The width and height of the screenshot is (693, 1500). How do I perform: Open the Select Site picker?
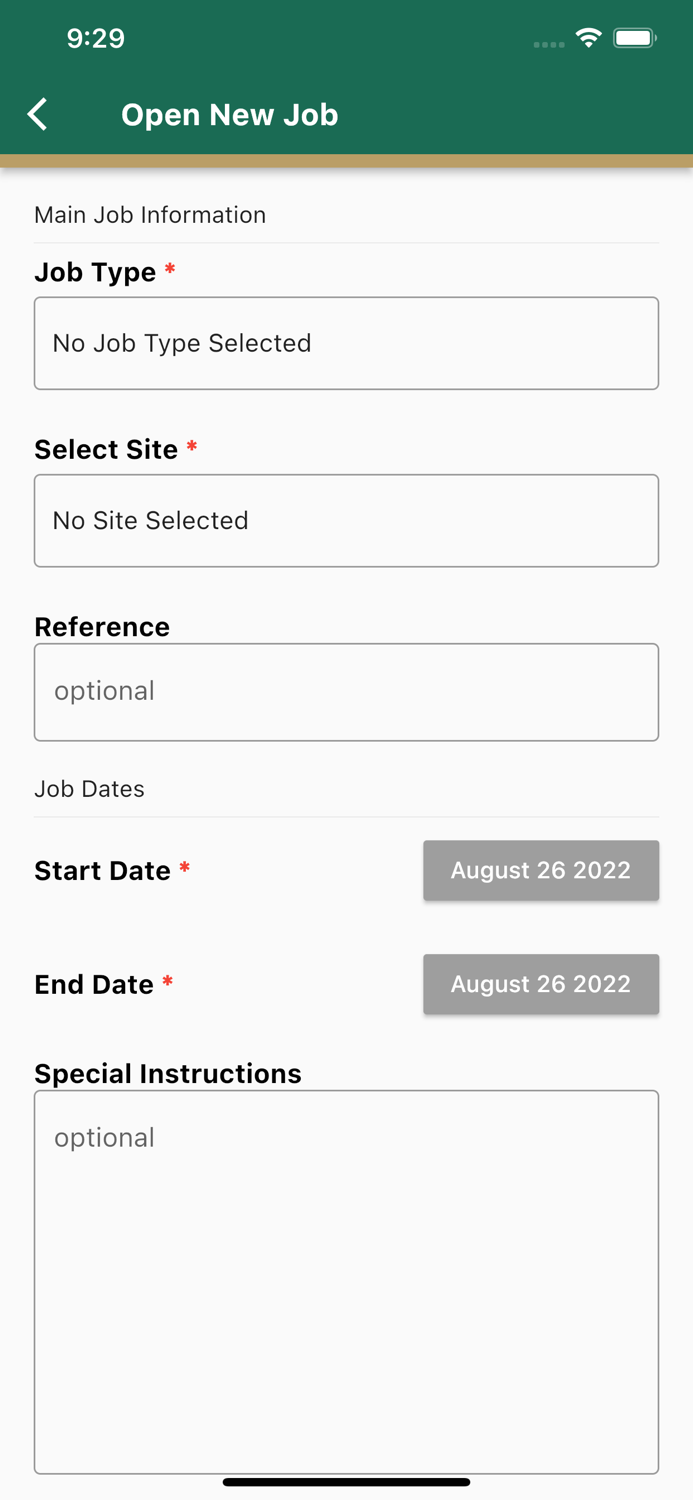click(x=346, y=520)
